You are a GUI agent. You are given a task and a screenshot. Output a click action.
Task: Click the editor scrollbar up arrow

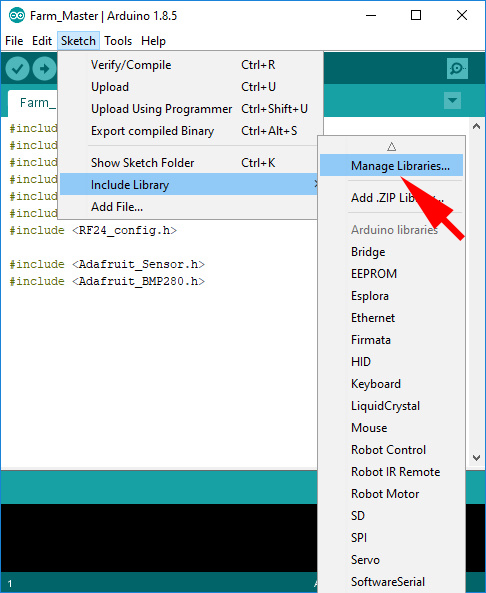(x=477, y=126)
